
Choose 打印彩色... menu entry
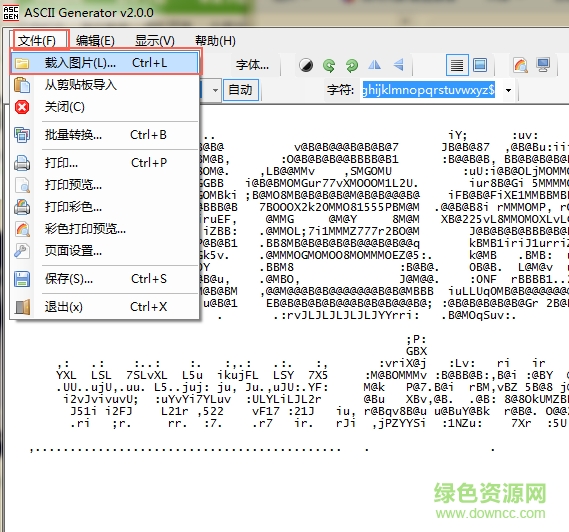coord(105,207)
